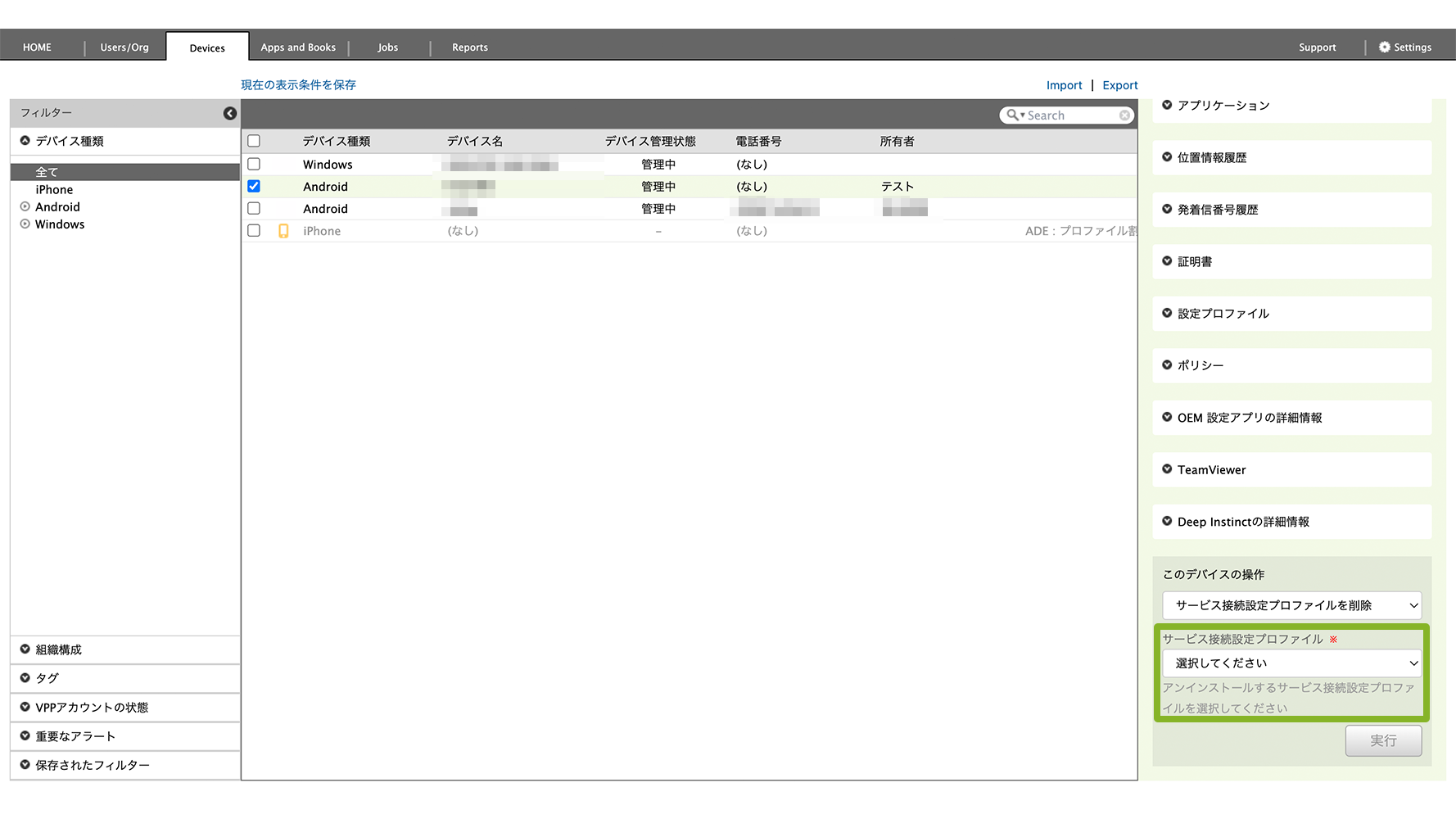
Task: Open the 選択してください profile dropdown
Action: (1291, 663)
